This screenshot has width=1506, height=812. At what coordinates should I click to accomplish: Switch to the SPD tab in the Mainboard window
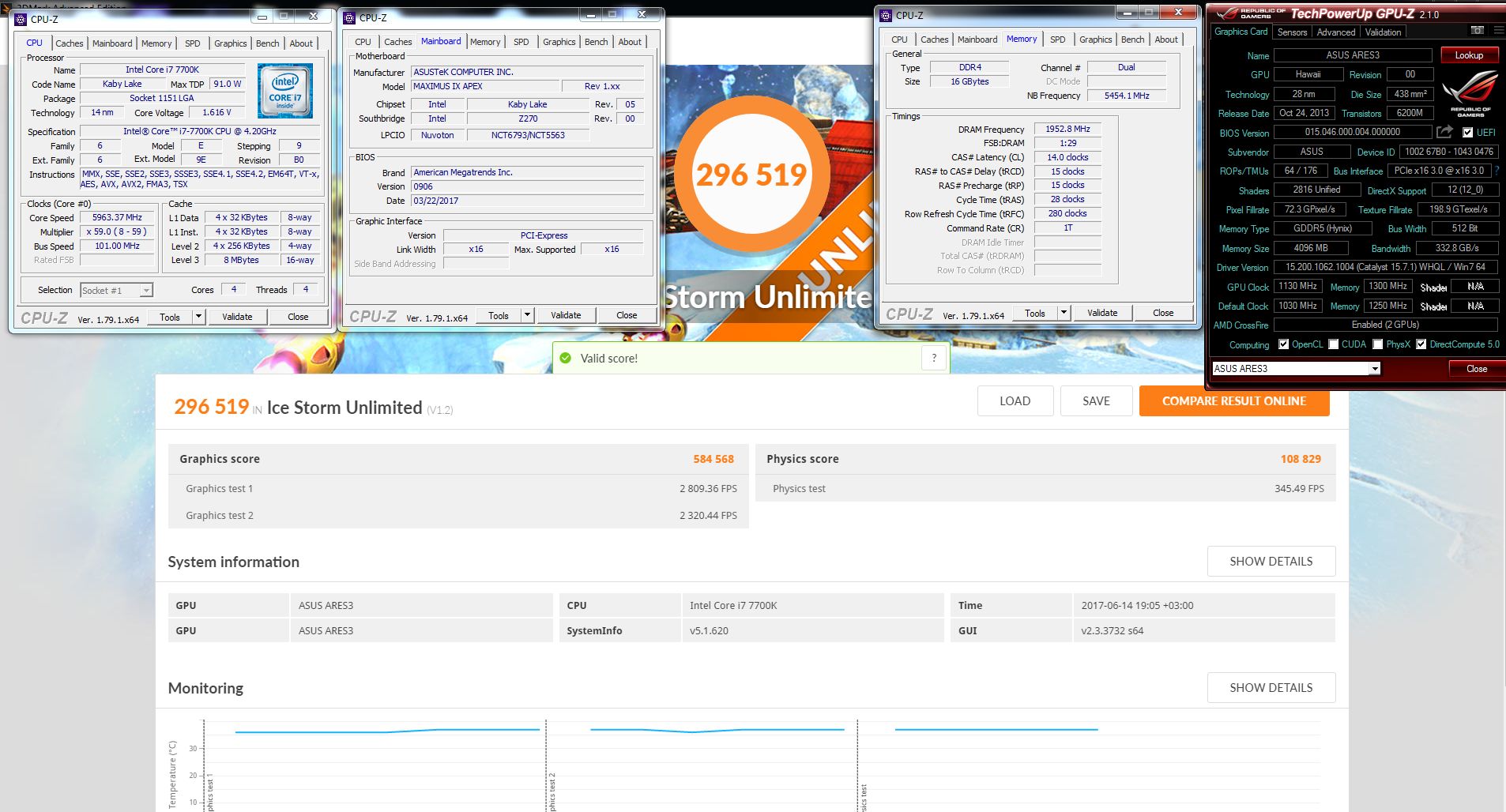[521, 42]
